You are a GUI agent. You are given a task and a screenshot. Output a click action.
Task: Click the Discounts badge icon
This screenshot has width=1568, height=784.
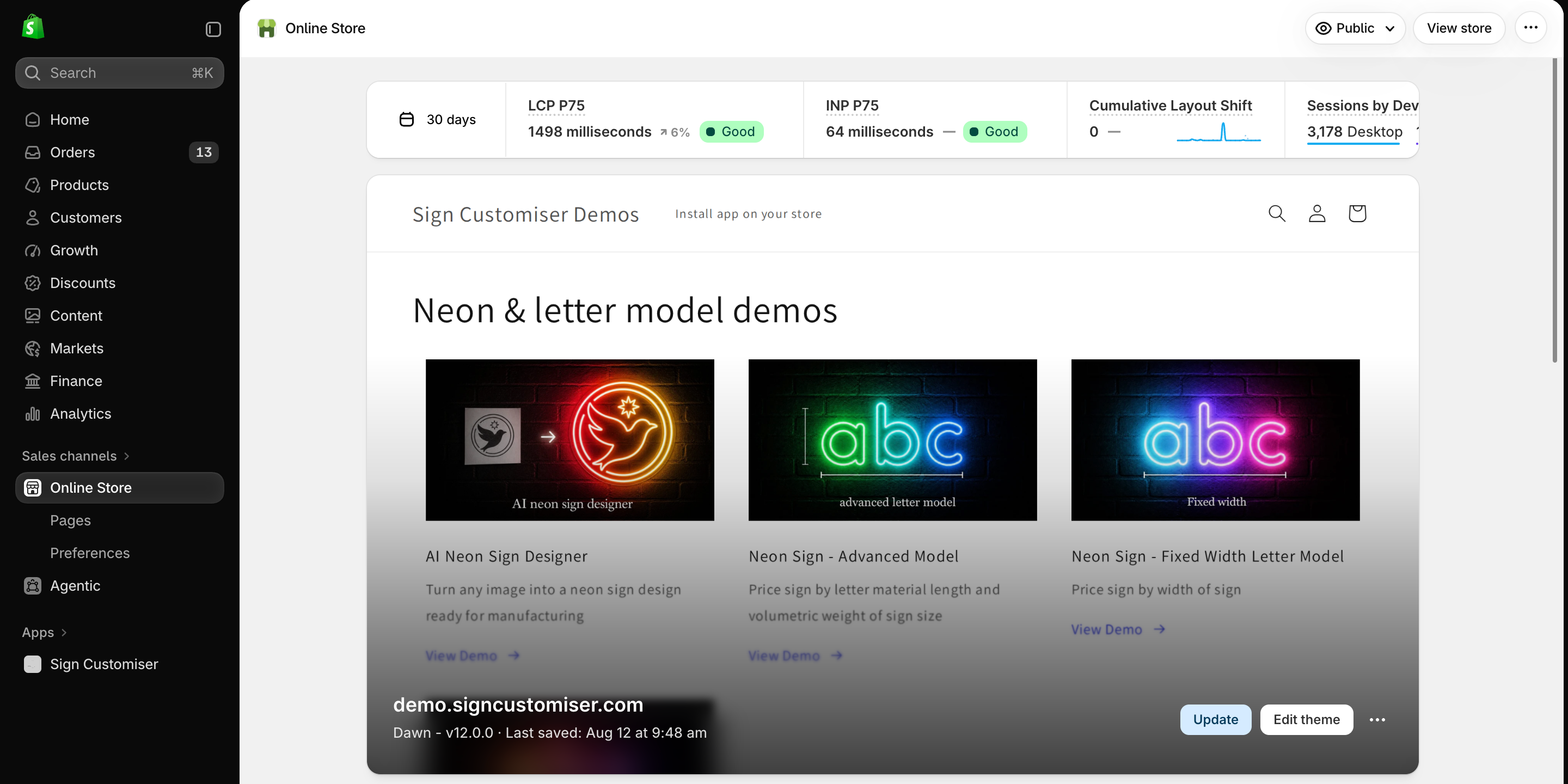(x=32, y=283)
